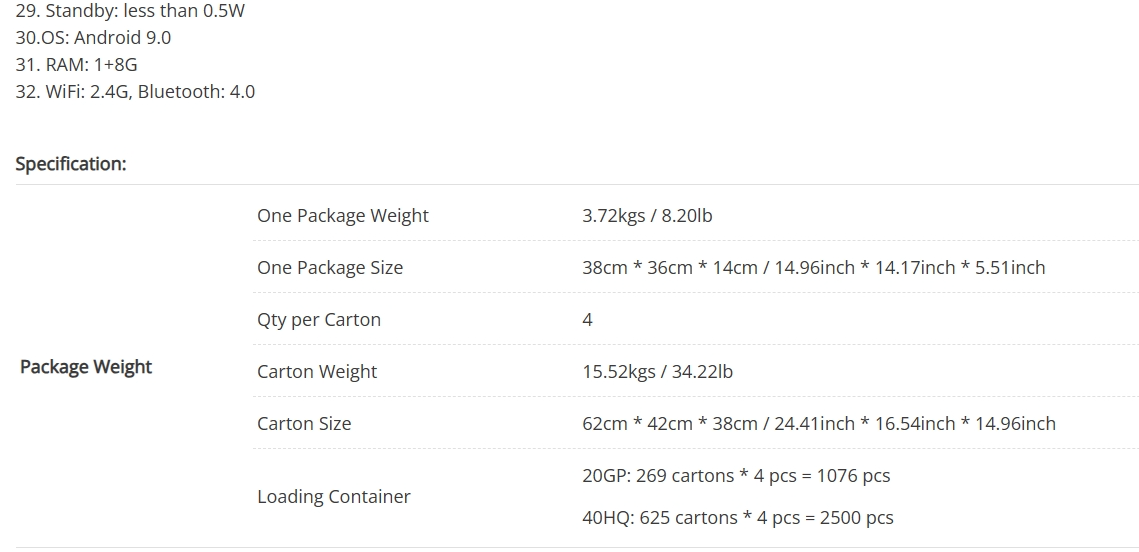Click the 3.72kgs / 8.20lb value

[647, 216]
